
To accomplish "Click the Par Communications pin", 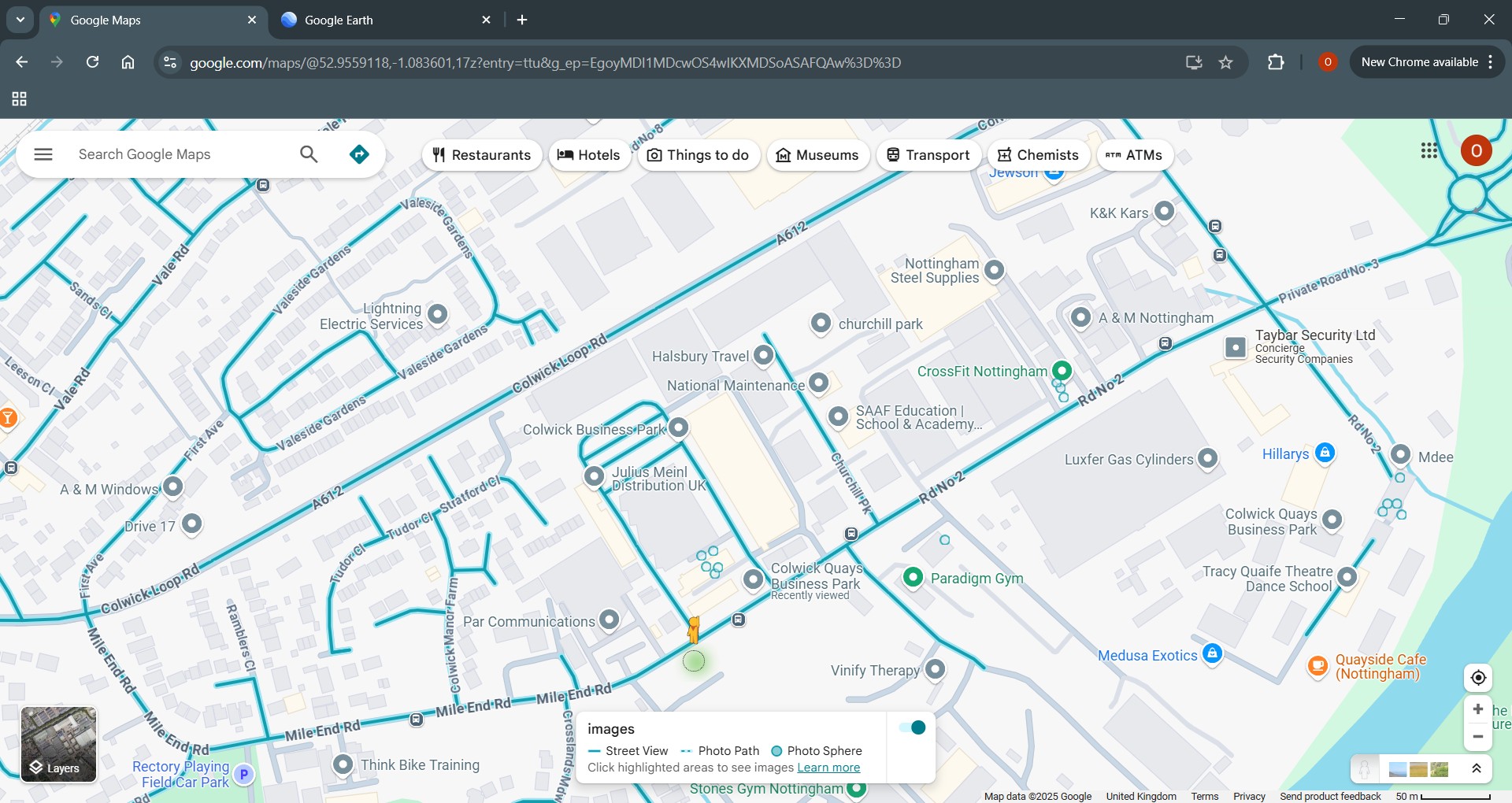I will click(x=610, y=620).
